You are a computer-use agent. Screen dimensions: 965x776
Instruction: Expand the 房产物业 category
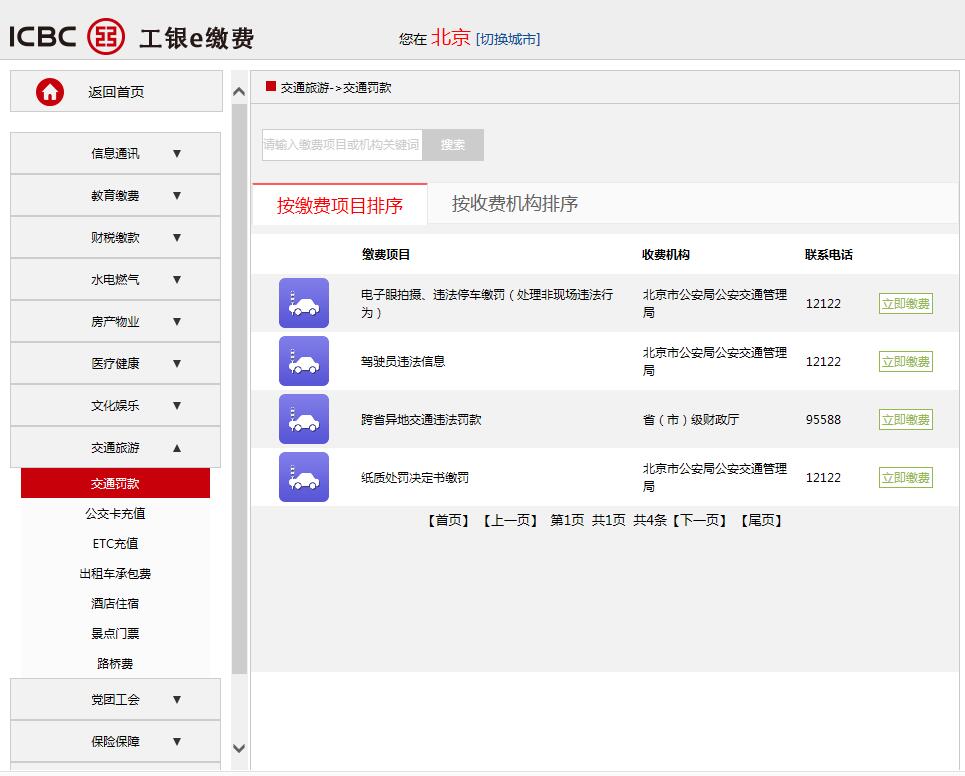pyautogui.click(x=116, y=321)
